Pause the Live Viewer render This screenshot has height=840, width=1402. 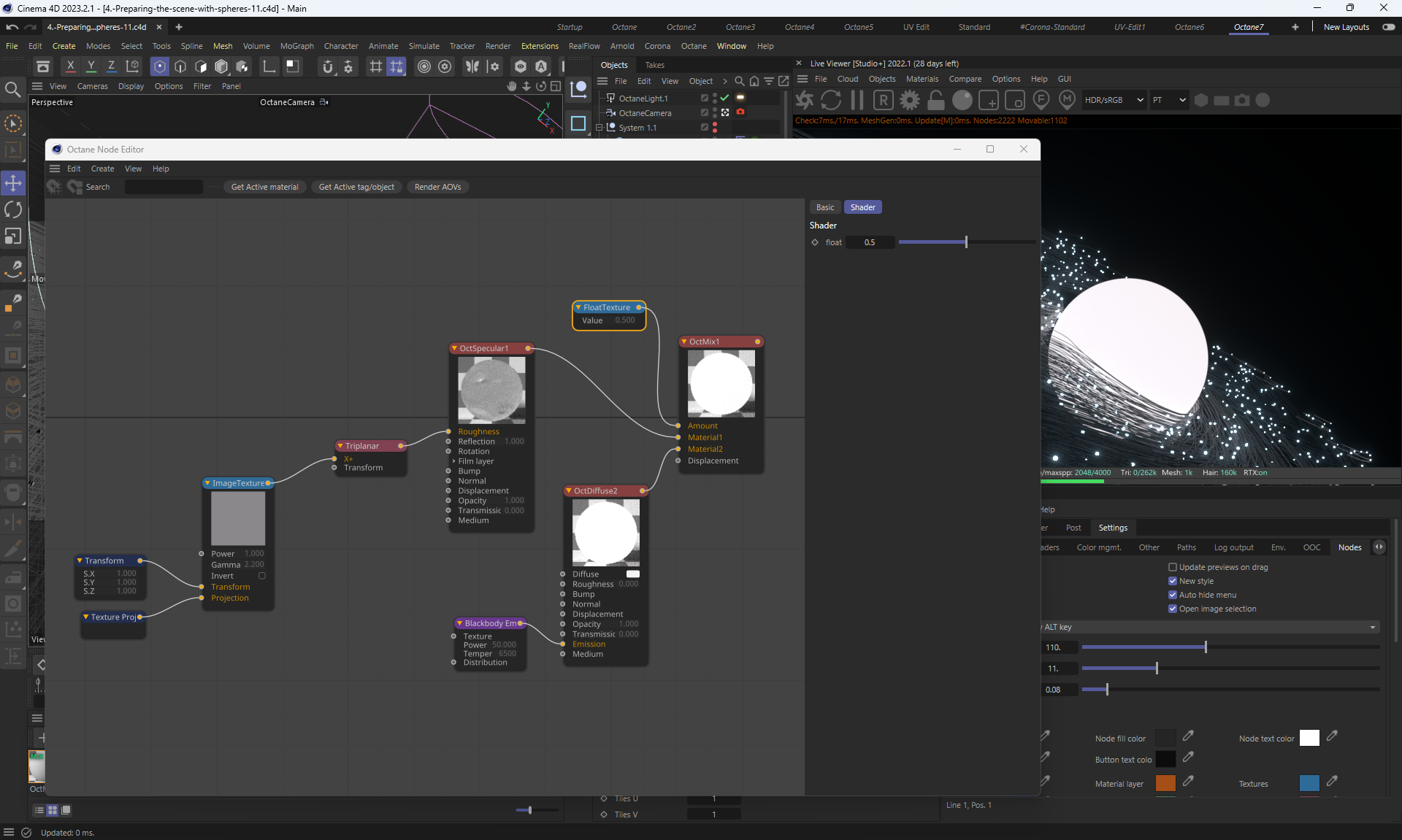coord(857,100)
